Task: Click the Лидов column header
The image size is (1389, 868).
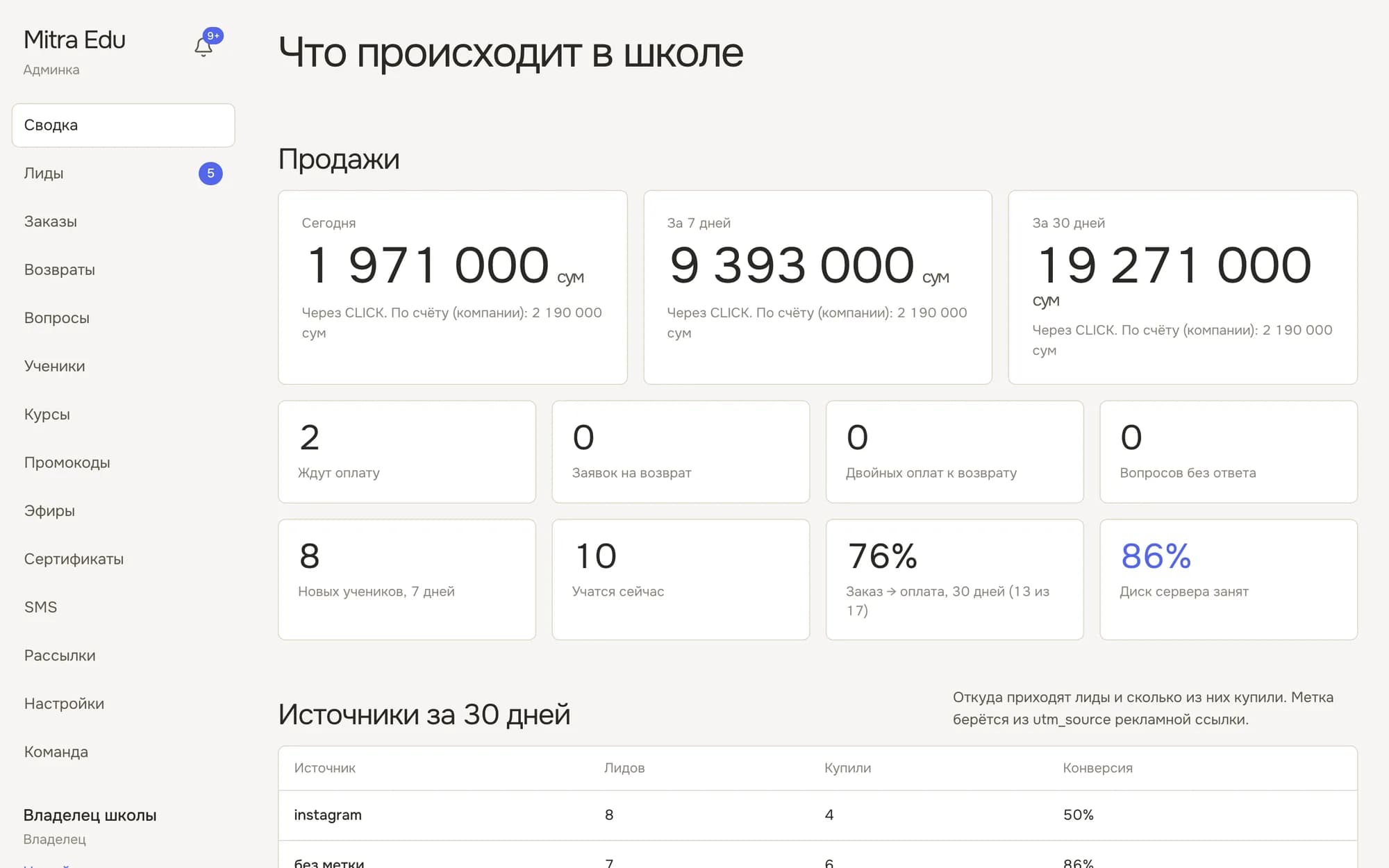Action: (x=624, y=768)
